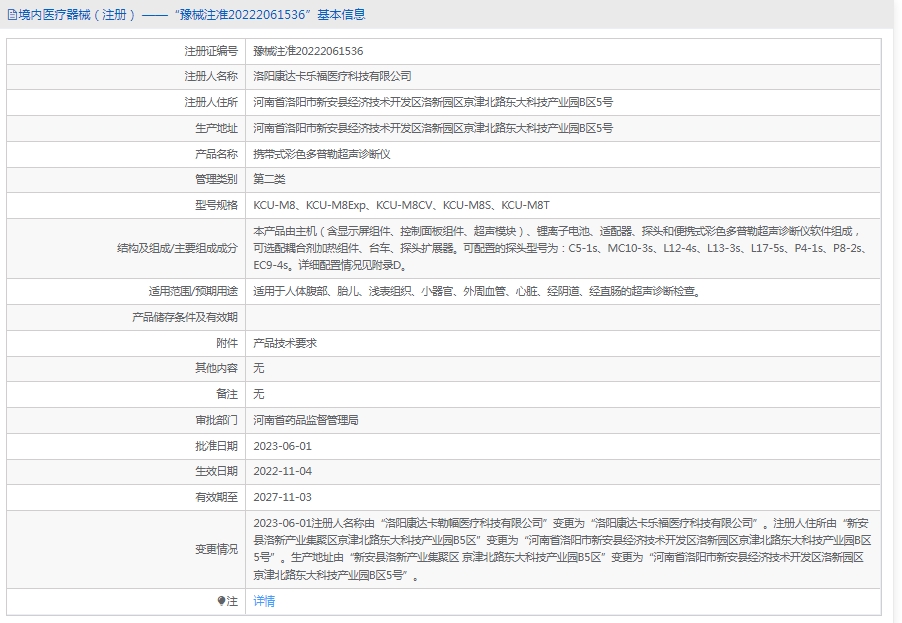902x623 pixels.
Task: Select the 无 value in 其他内容 row
Action: (x=259, y=368)
